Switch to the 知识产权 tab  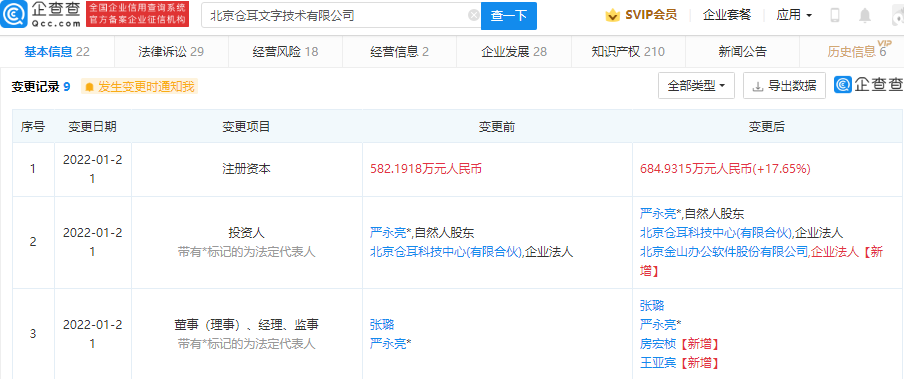pos(628,52)
